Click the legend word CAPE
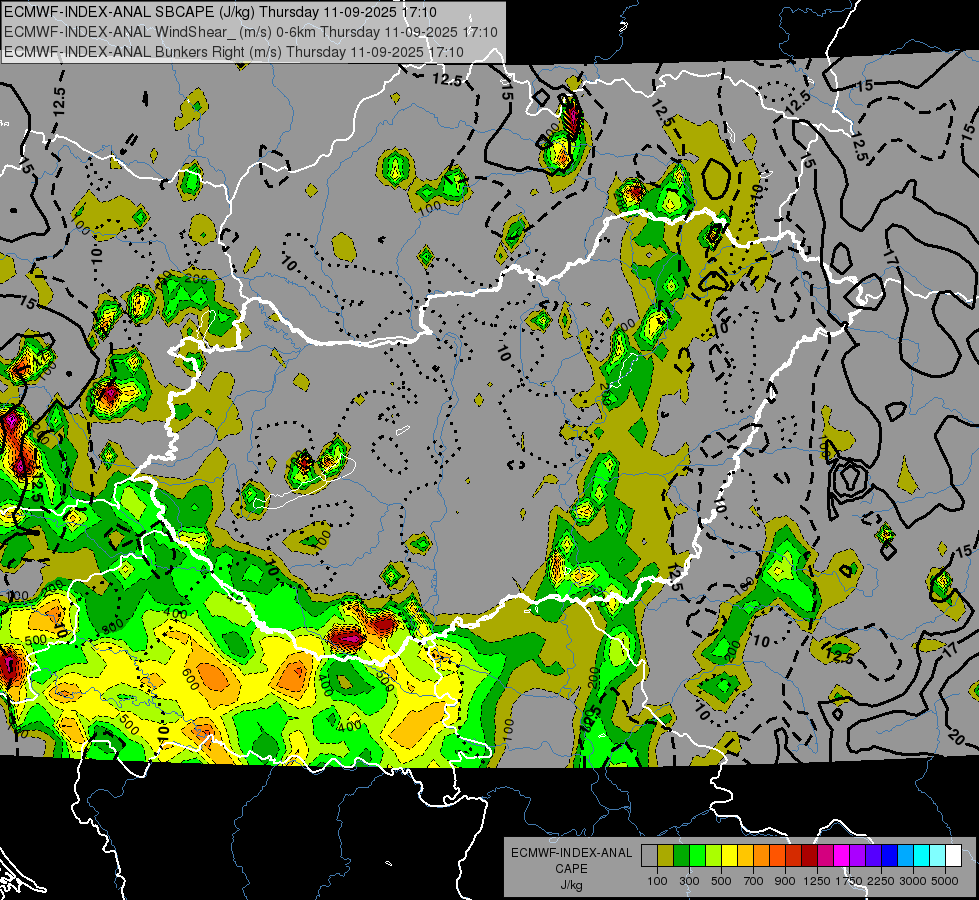 (571, 869)
